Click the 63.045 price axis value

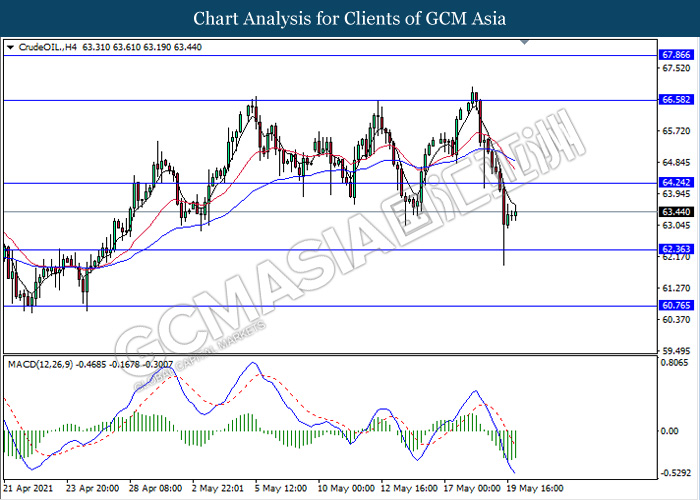click(x=676, y=225)
